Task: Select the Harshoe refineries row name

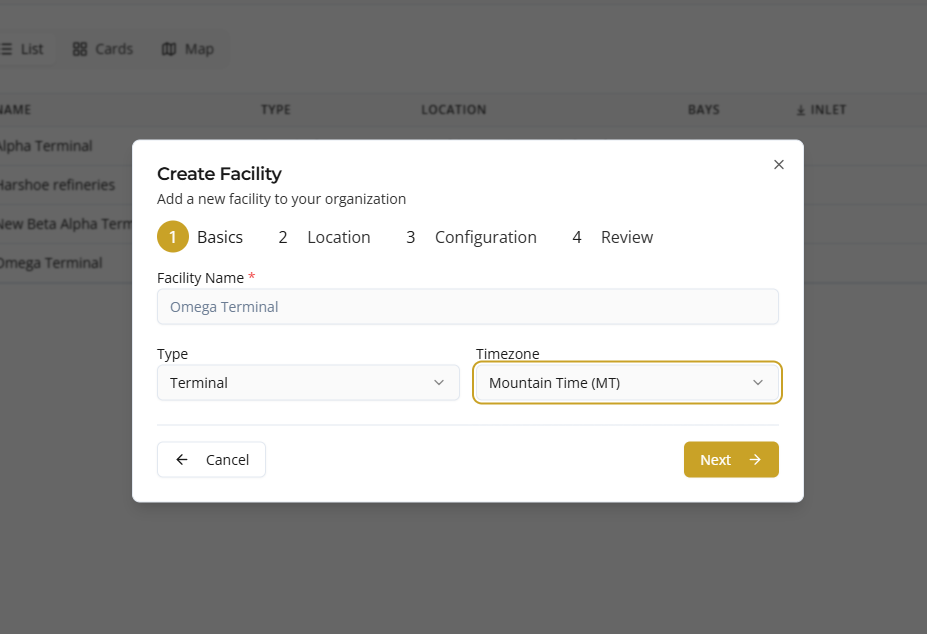Action: pyautogui.click(x=57, y=185)
